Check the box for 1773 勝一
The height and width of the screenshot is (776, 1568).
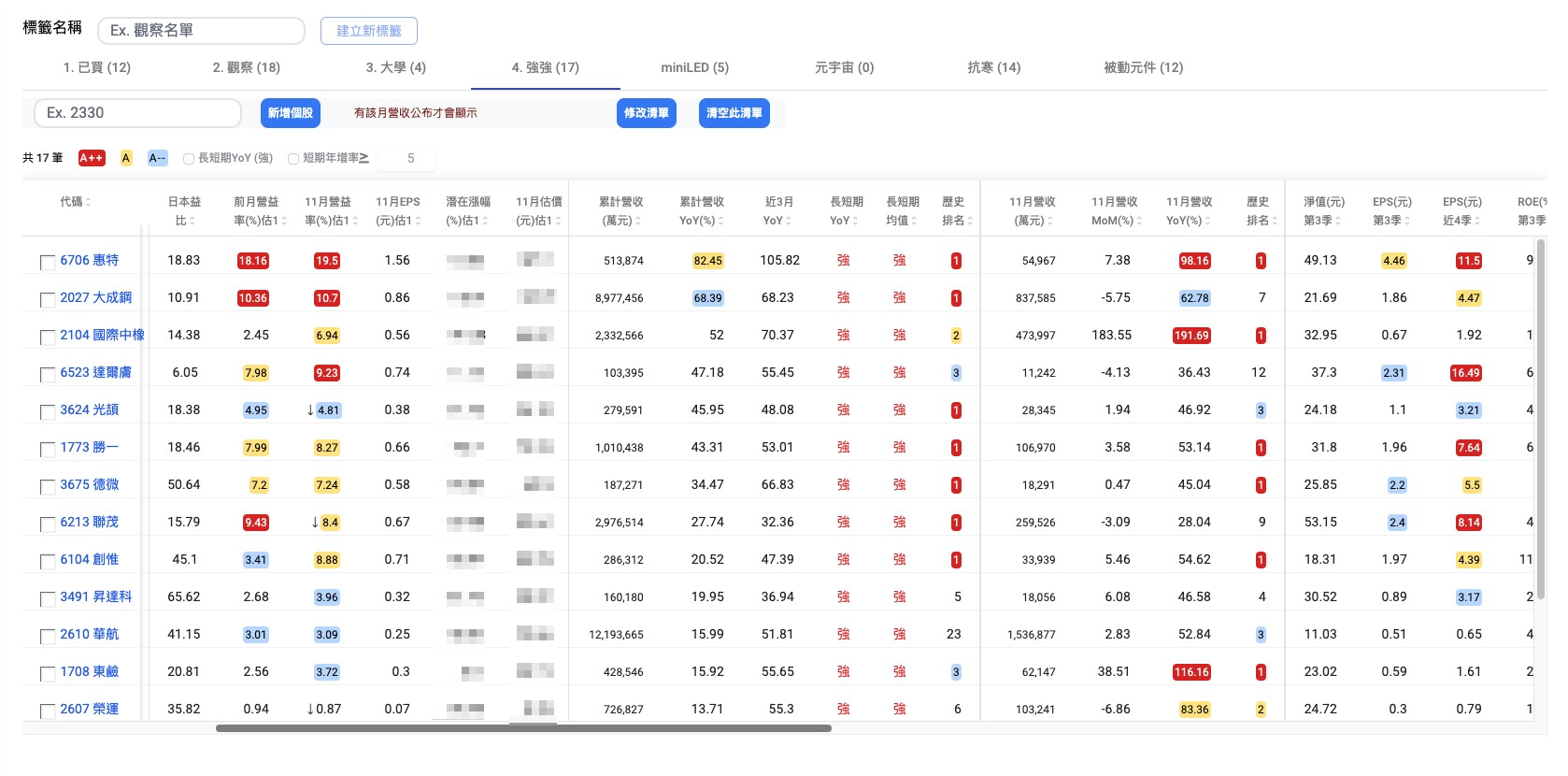[48, 450]
